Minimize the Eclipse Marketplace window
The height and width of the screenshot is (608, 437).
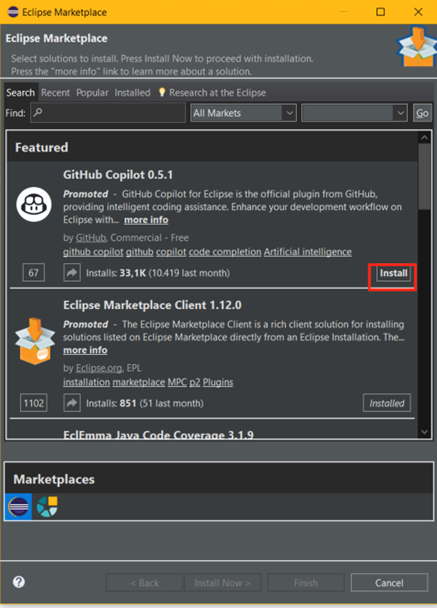(x=343, y=12)
